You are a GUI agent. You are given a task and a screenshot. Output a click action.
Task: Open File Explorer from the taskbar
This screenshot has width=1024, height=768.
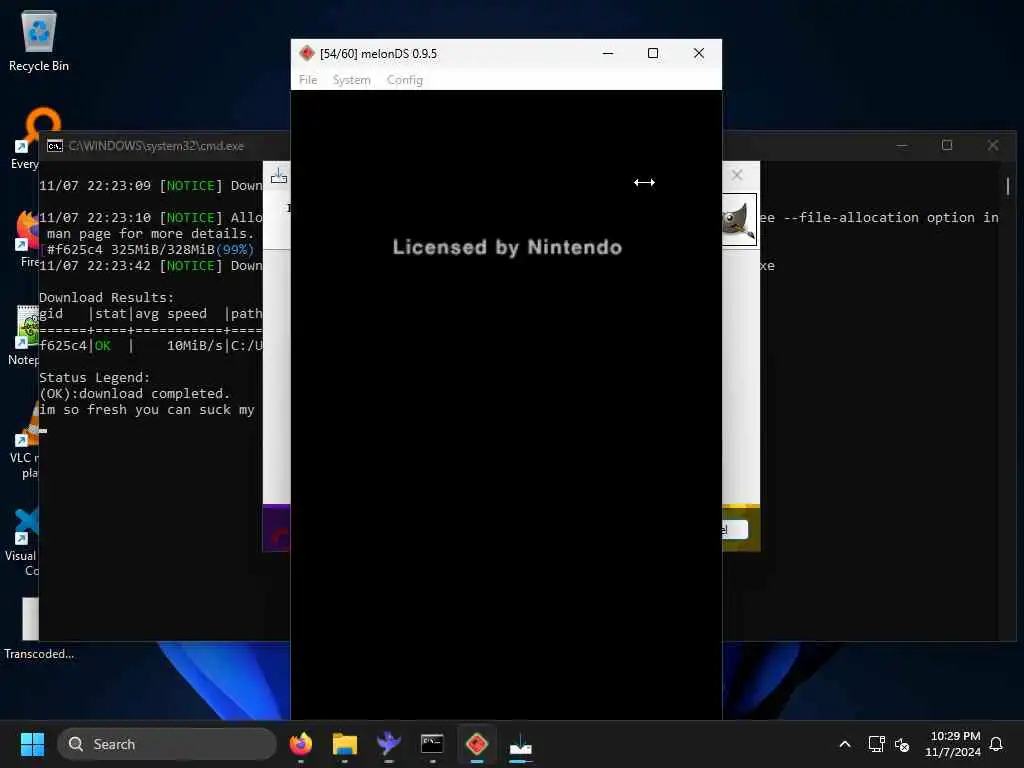click(x=345, y=744)
